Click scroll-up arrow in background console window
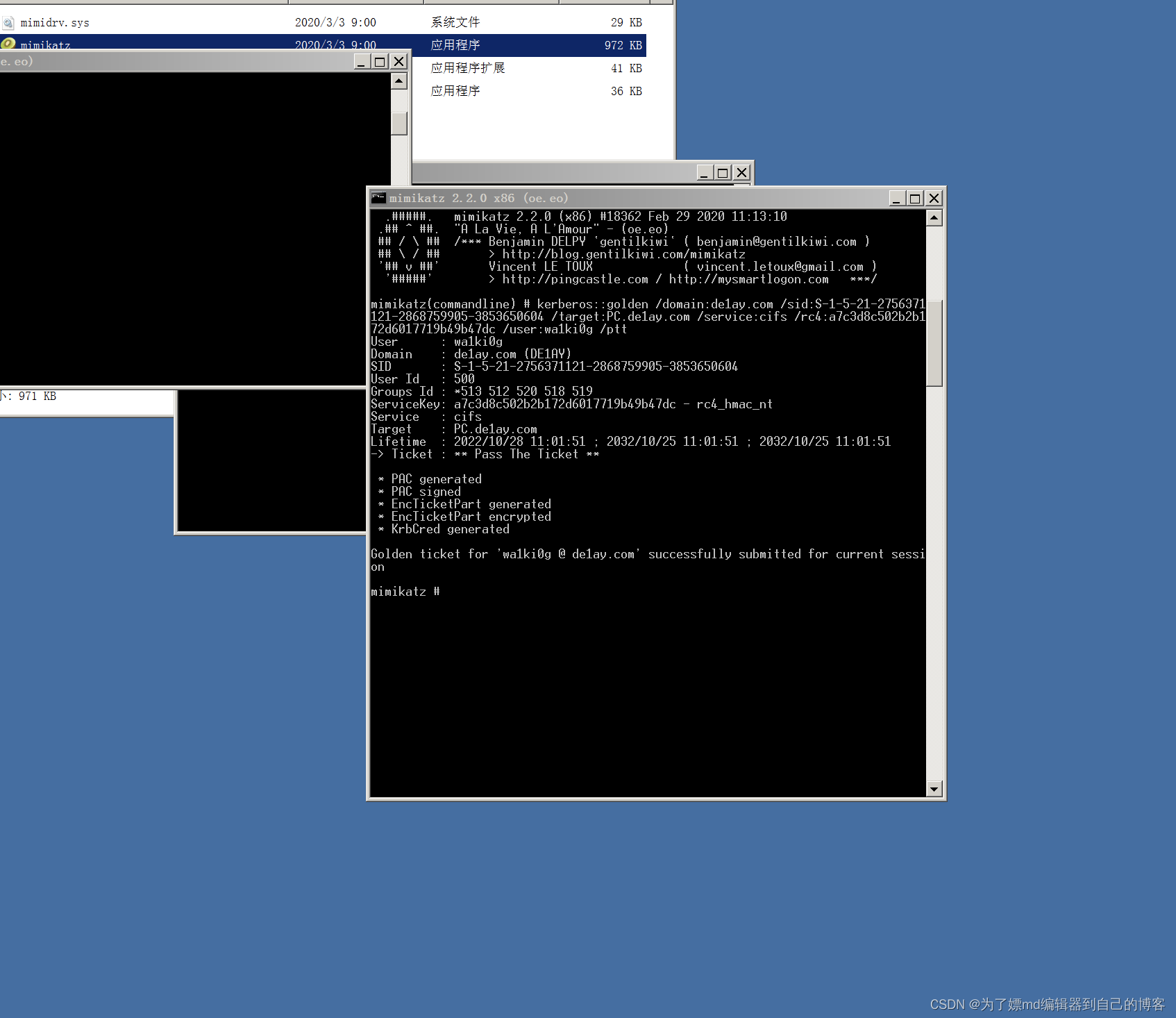The image size is (1176, 1018). (x=398, y=81)
